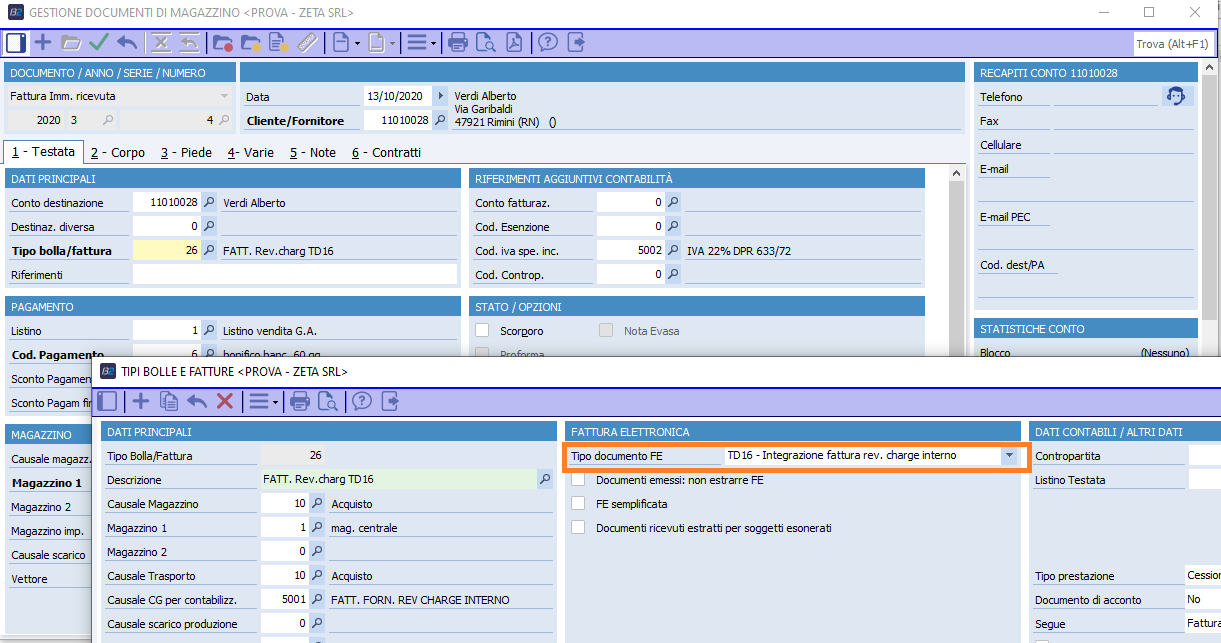1221x643 pixels.
Task: Click the help bubble icon in main toolbar
Action: [547, 42]
